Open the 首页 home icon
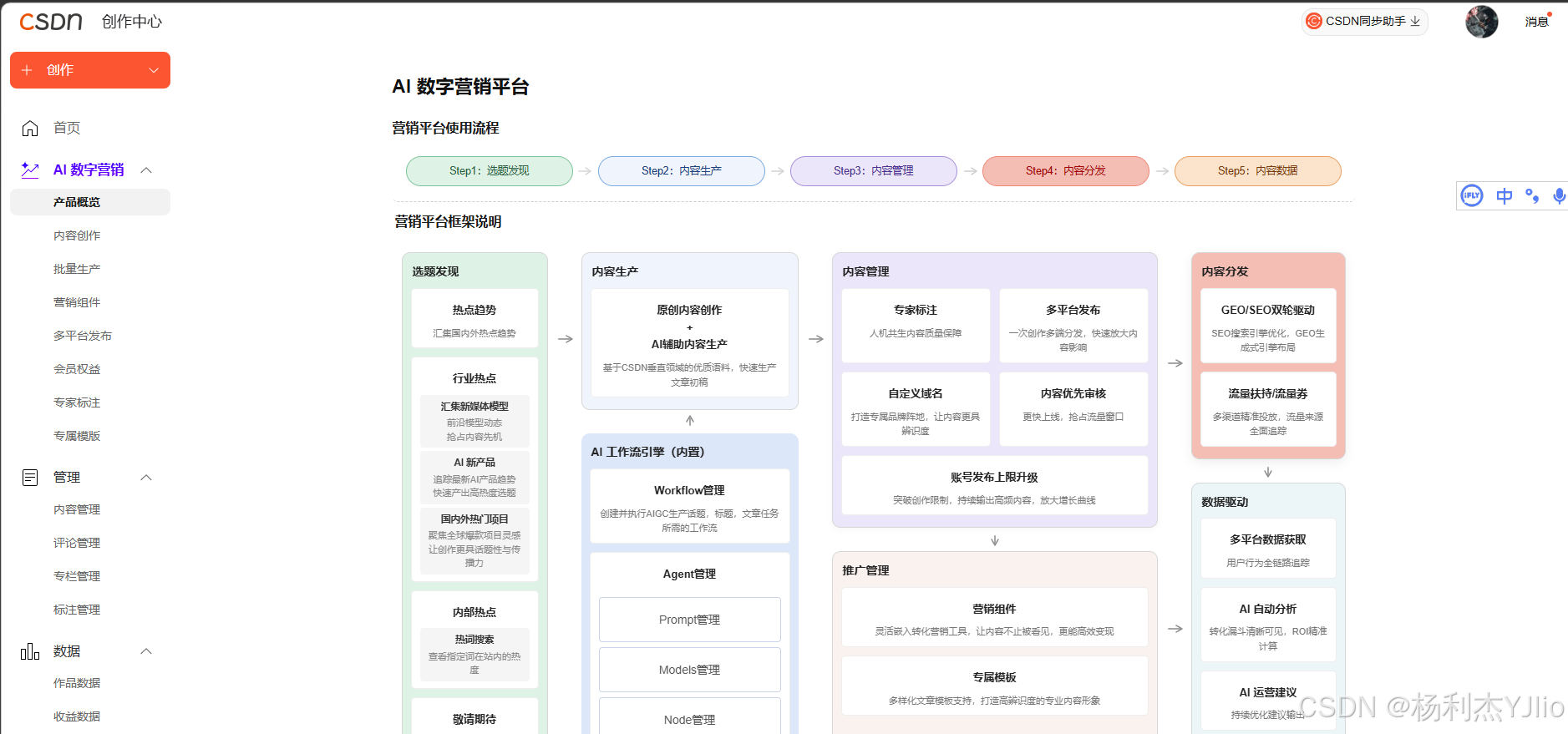Screen dimensions: 1568x734 [30, 128]
